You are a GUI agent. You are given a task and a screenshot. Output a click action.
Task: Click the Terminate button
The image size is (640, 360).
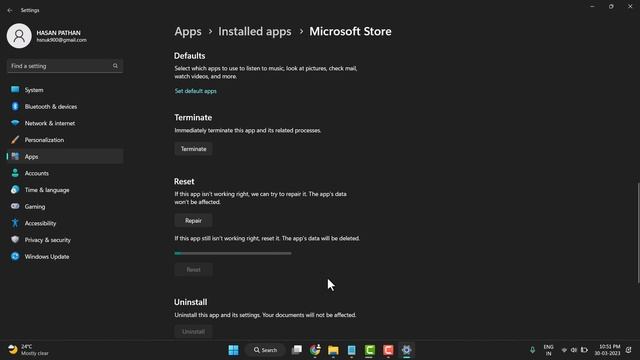[193, 149]
